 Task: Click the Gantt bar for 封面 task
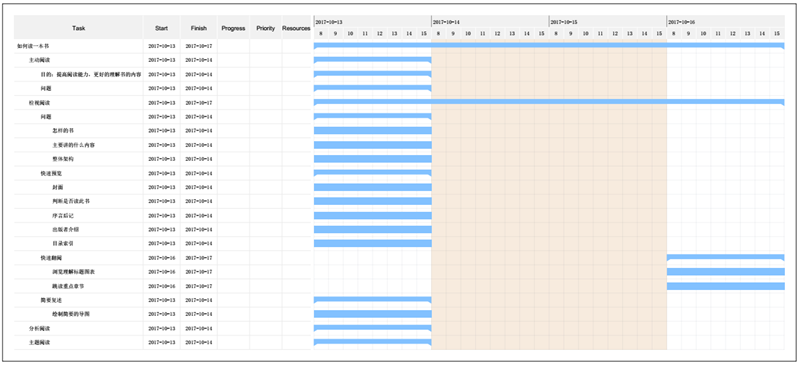[372, 187]
